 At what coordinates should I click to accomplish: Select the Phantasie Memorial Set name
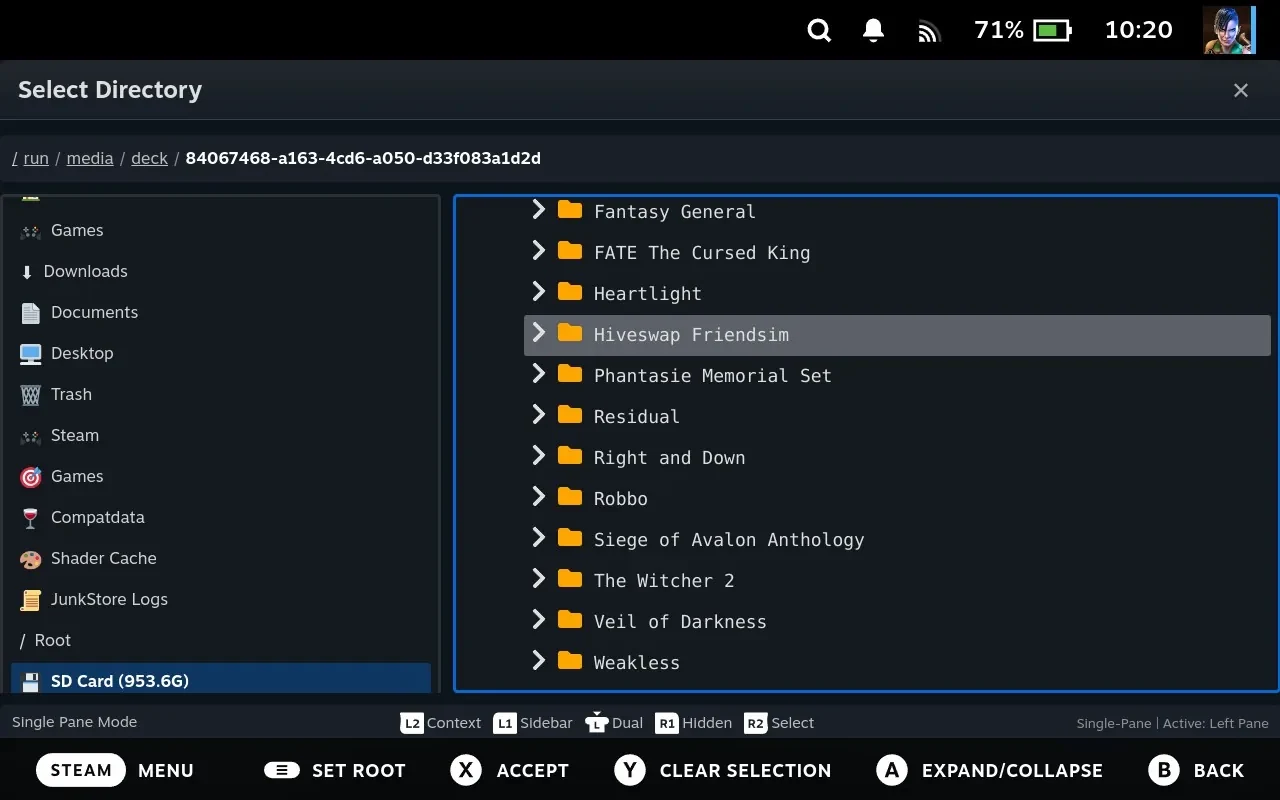pyautogui.click(x=713, y=376)
